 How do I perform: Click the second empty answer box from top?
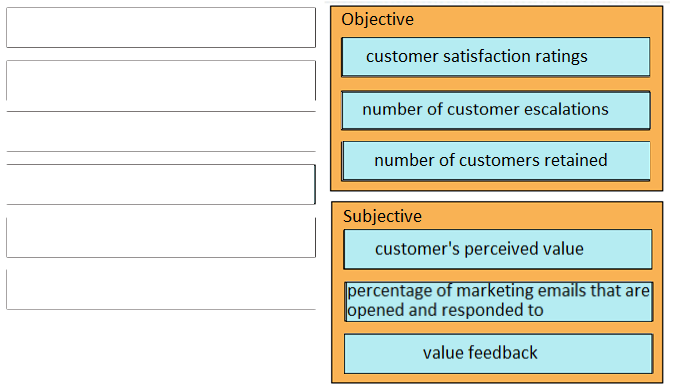point(161,80)
